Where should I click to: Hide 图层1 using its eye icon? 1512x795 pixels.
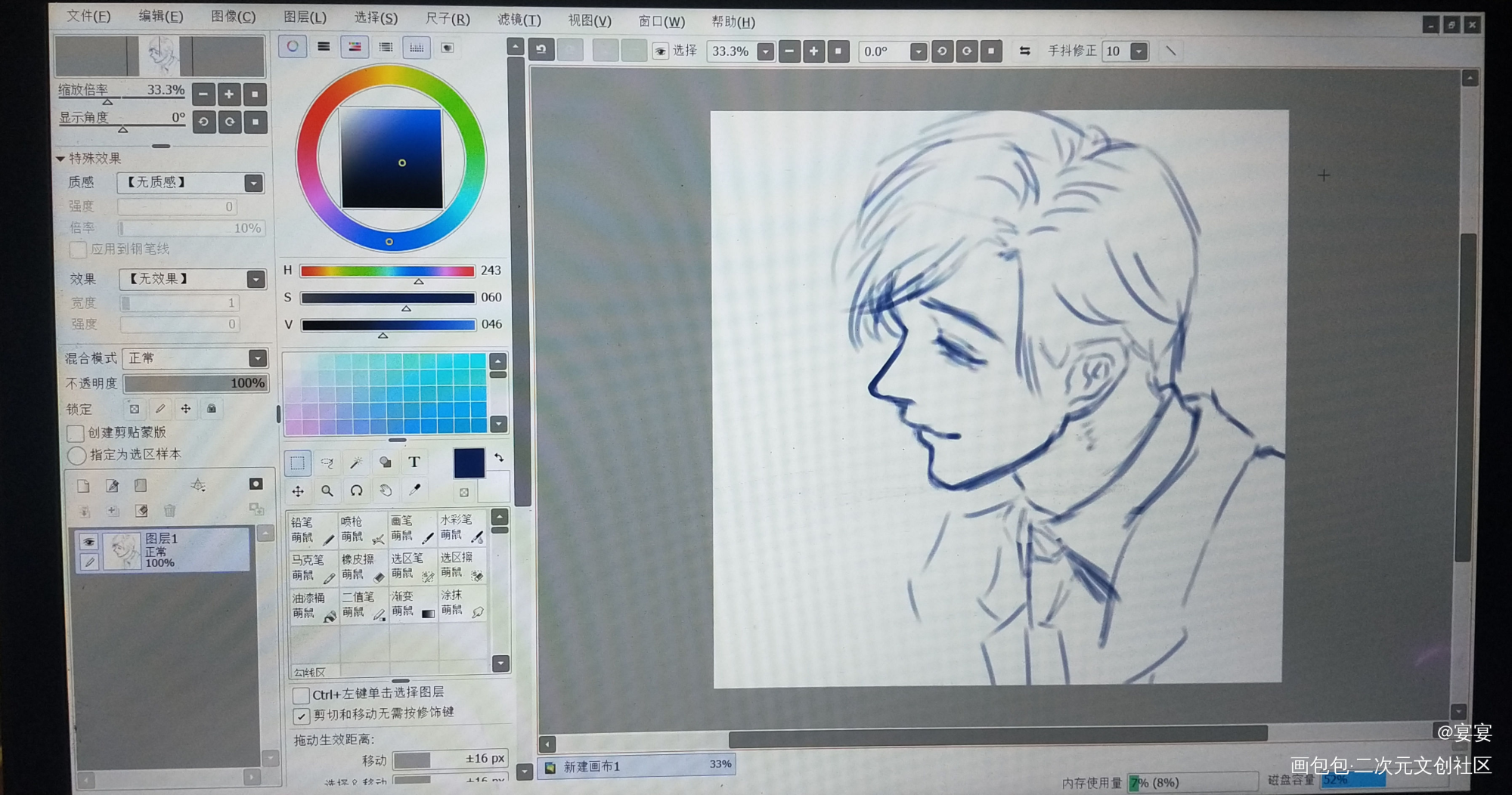pyautogui.click(x=89, y=541)
